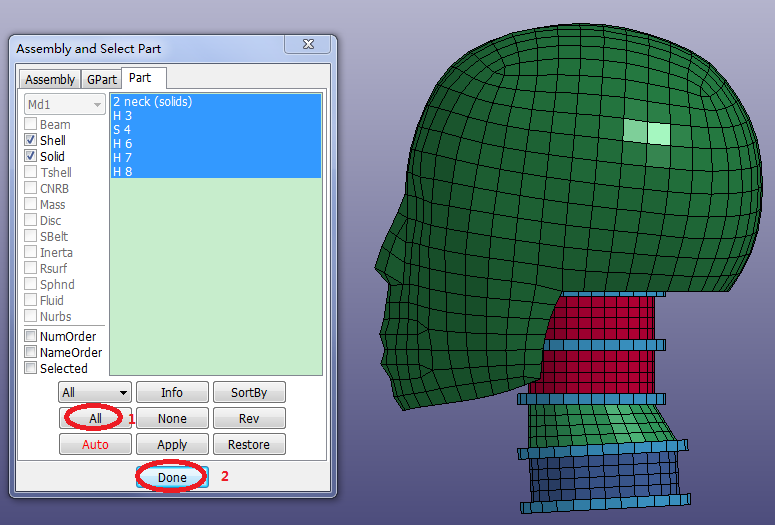Enable the NumOrder checkbox

pos(31,337)
